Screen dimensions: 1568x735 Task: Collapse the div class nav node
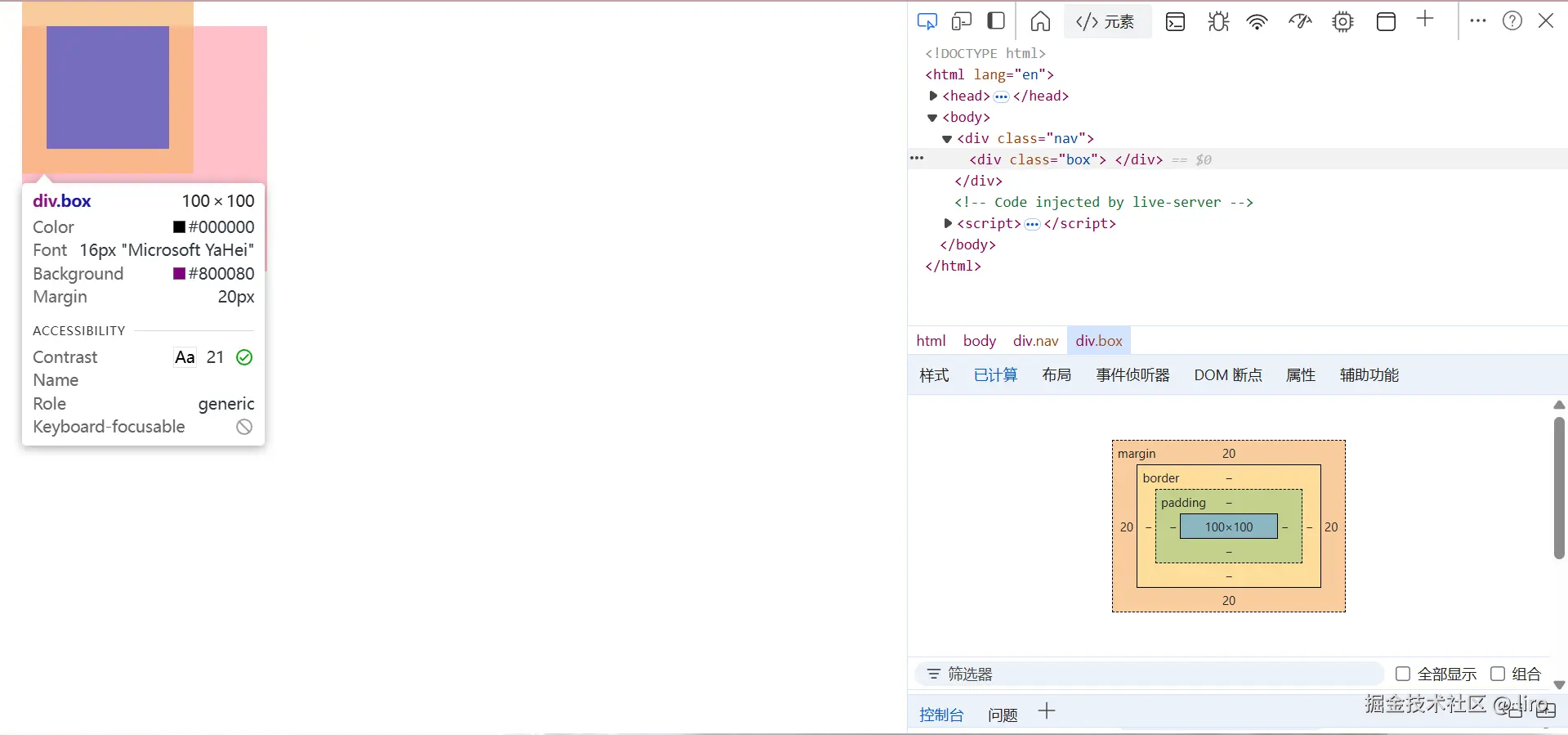[x=947, y=139]
